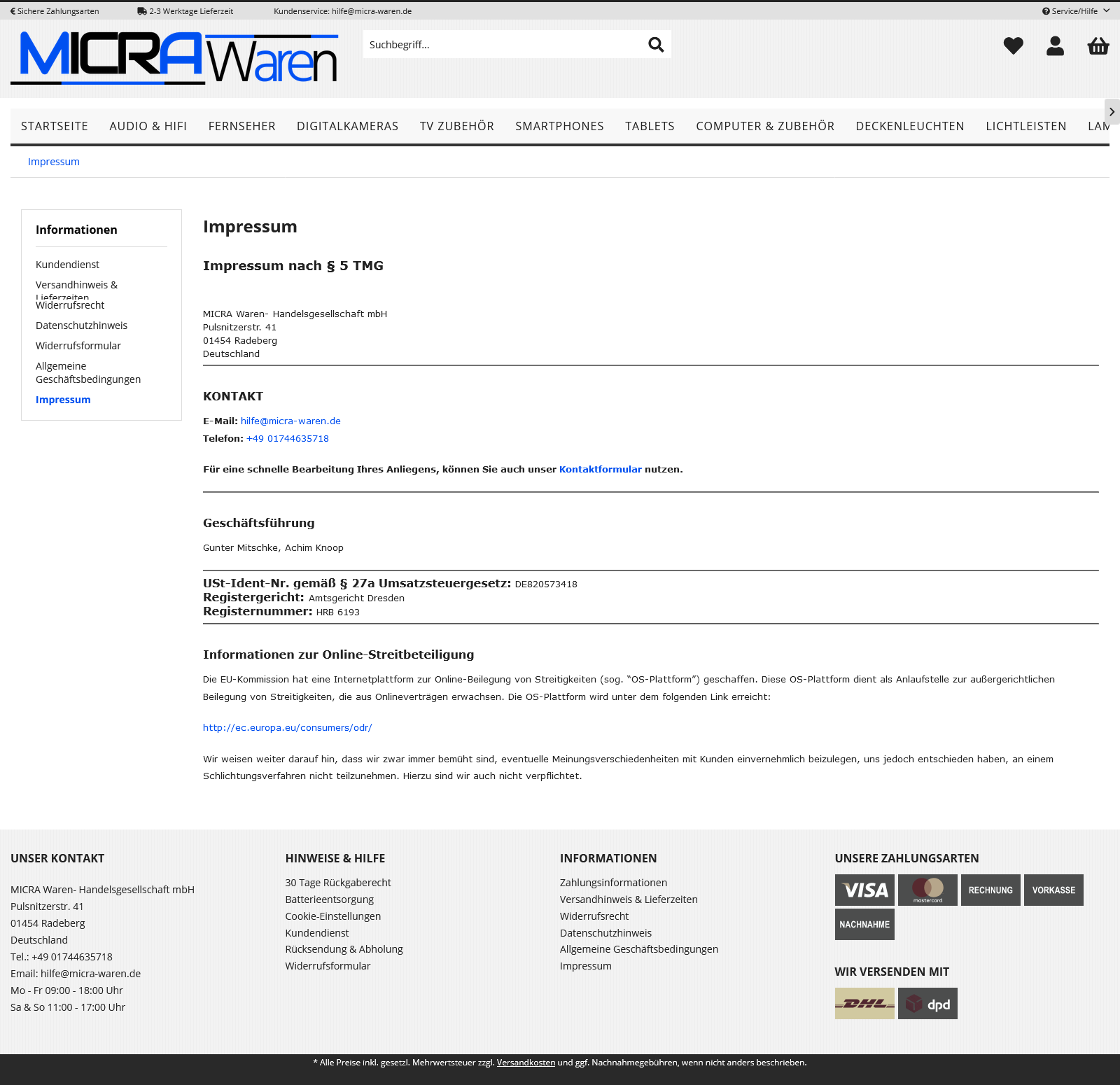
Task: Open Versandhinweis & Lieferzeiten in the sidebar
Action: point(77,290)
